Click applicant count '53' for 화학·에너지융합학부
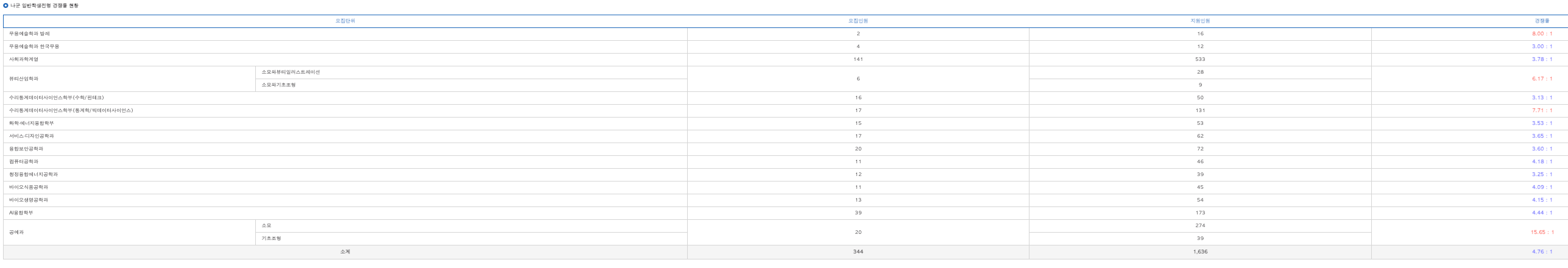1568x268 pixels. pos(1200,123)
